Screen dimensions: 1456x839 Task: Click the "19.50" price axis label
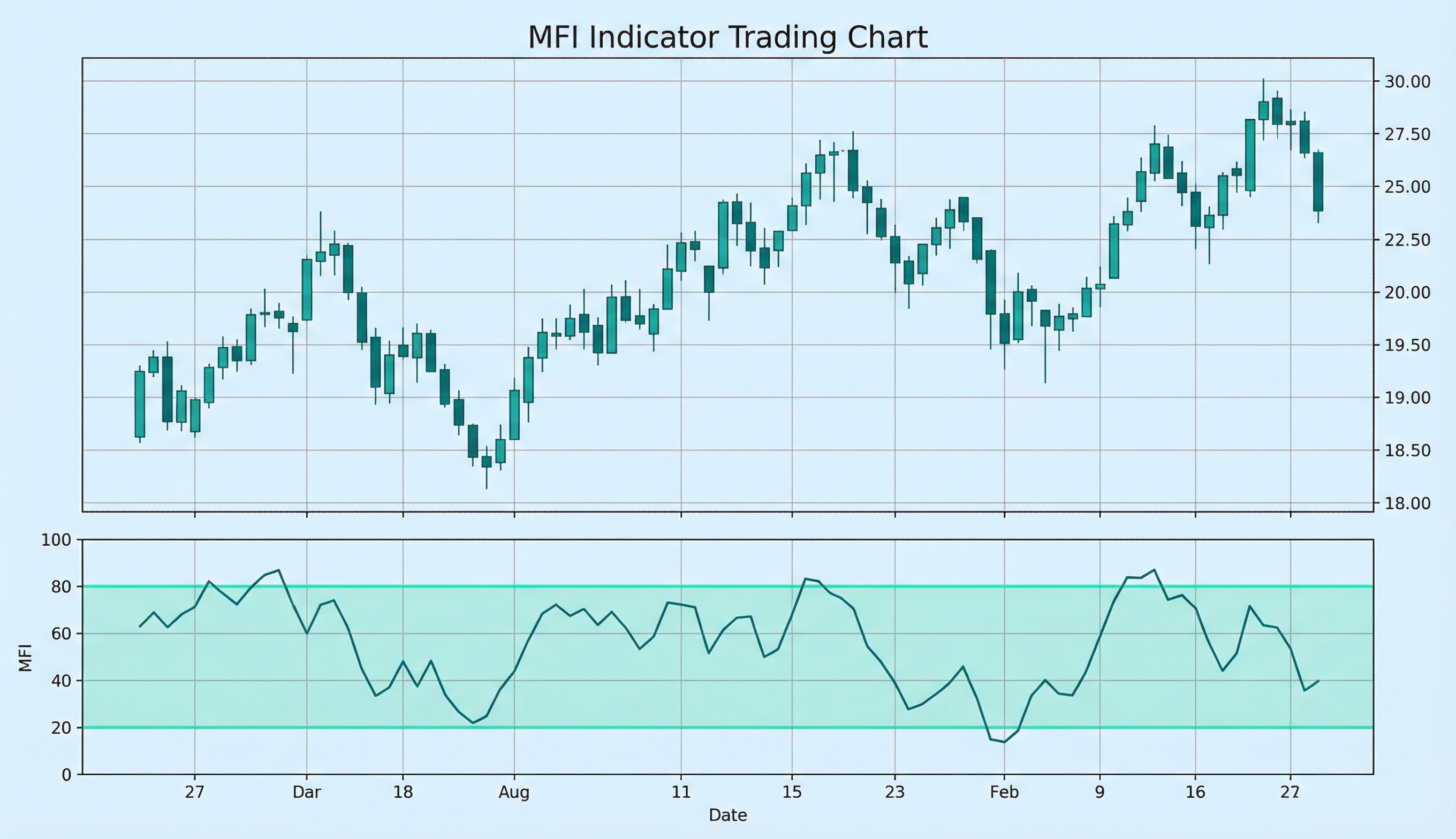(1407, 345)
